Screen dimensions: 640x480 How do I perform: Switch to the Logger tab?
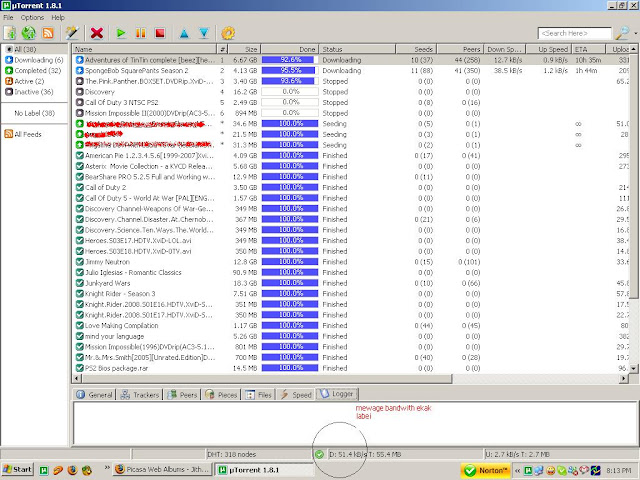click(337, 394)
